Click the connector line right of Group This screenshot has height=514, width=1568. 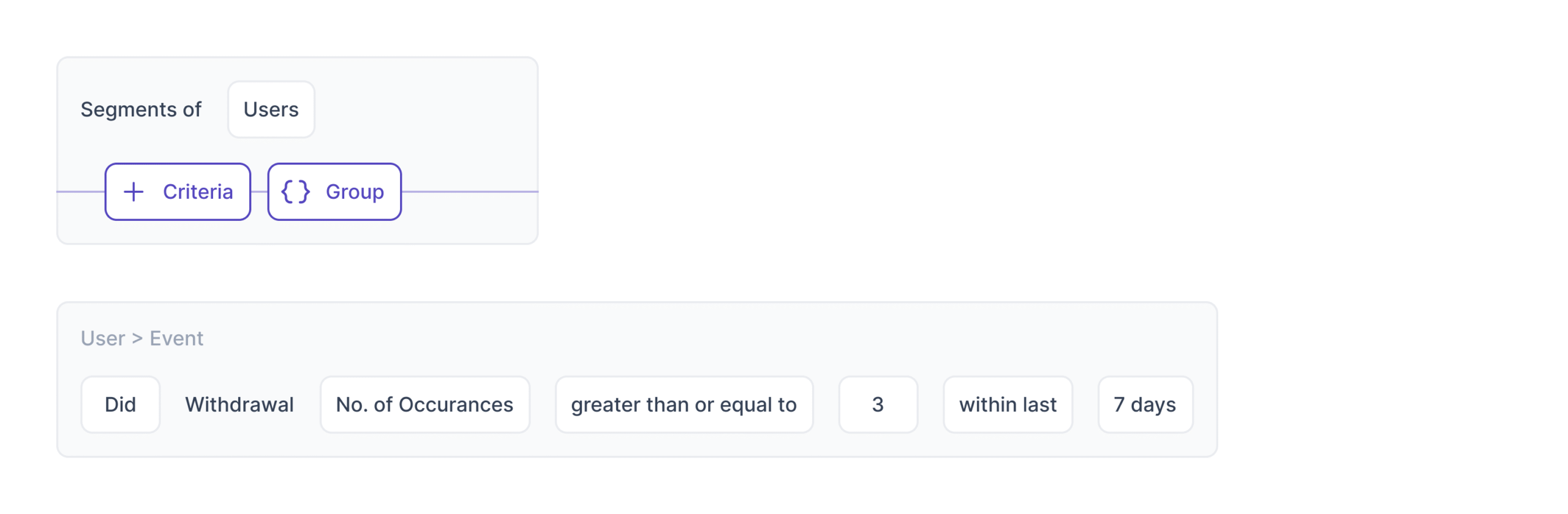[469, 192]
